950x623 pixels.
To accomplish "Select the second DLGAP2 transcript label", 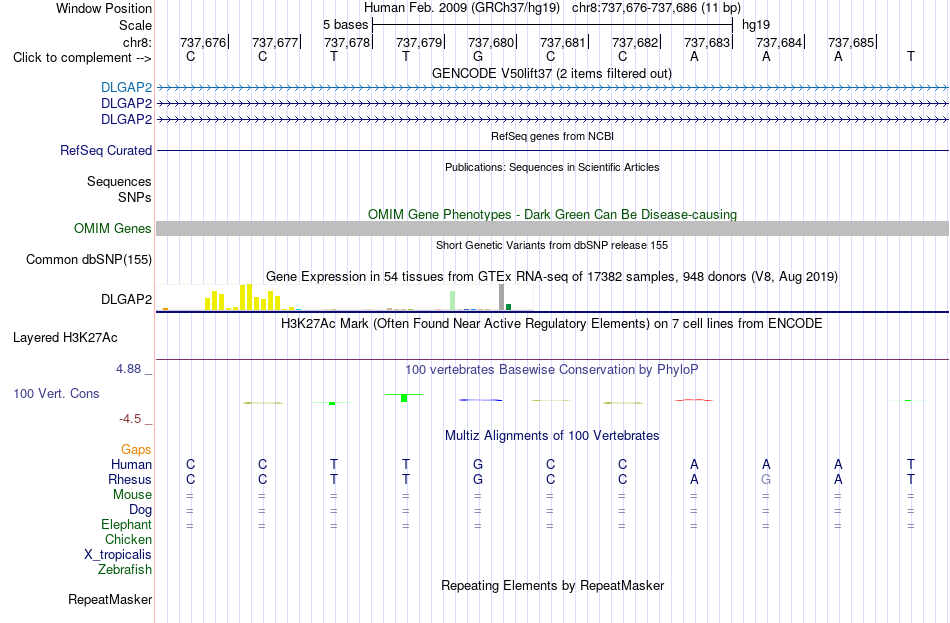I will point(126,104).
